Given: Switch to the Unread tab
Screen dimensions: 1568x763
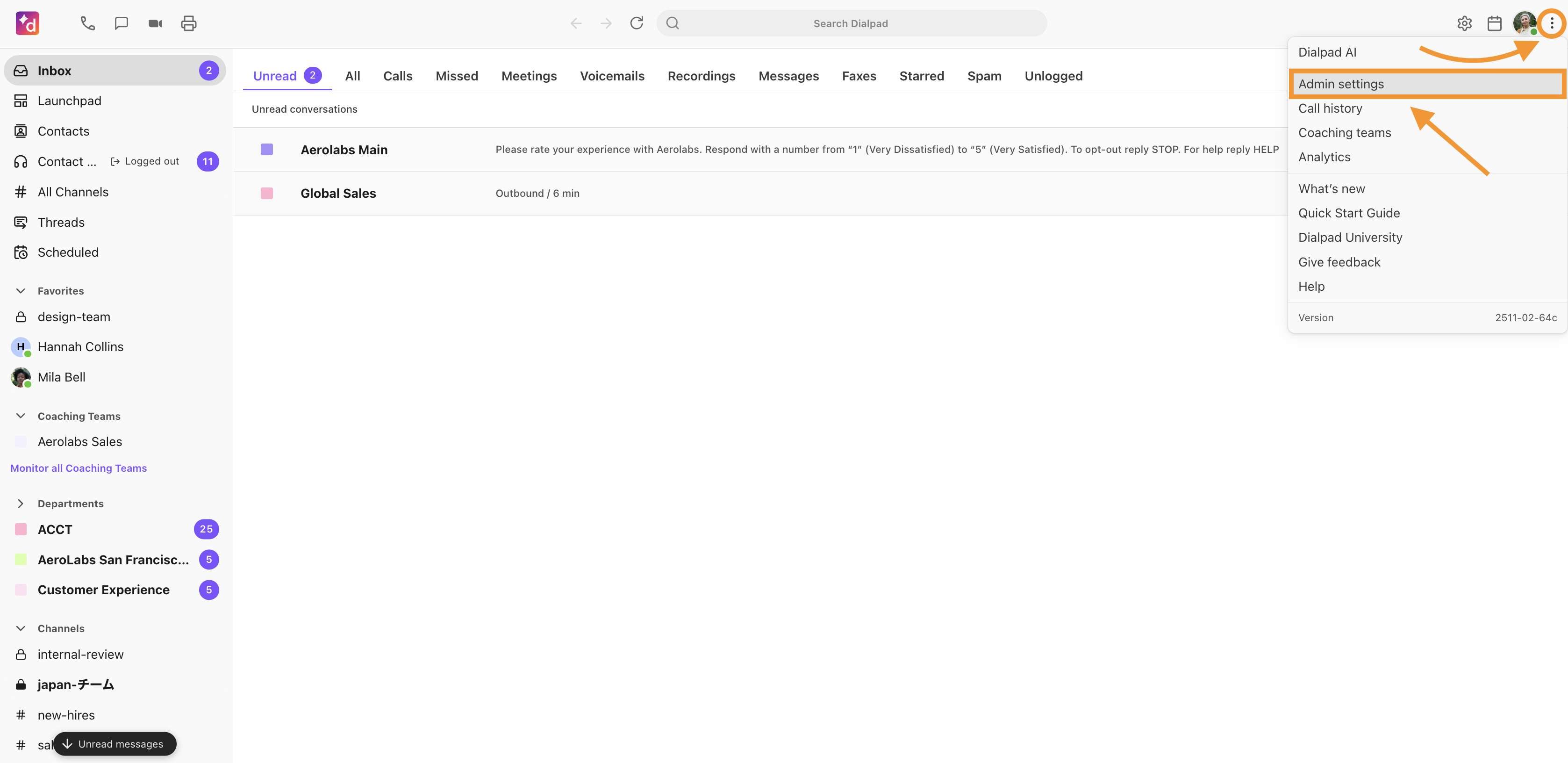Looking at the screenshot, I should 287,76.
